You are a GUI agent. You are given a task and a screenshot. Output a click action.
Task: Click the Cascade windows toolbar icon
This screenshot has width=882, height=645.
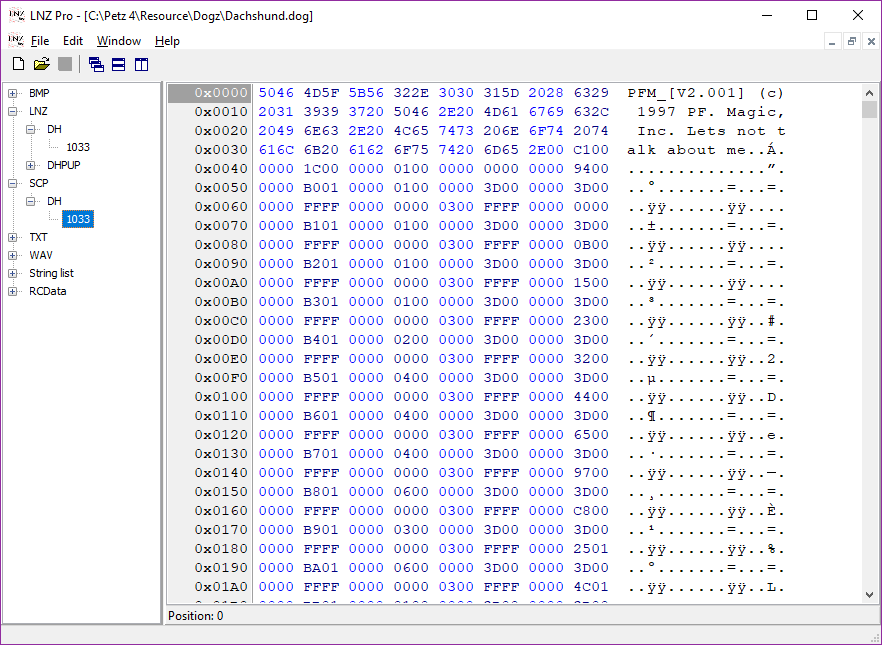96,65
